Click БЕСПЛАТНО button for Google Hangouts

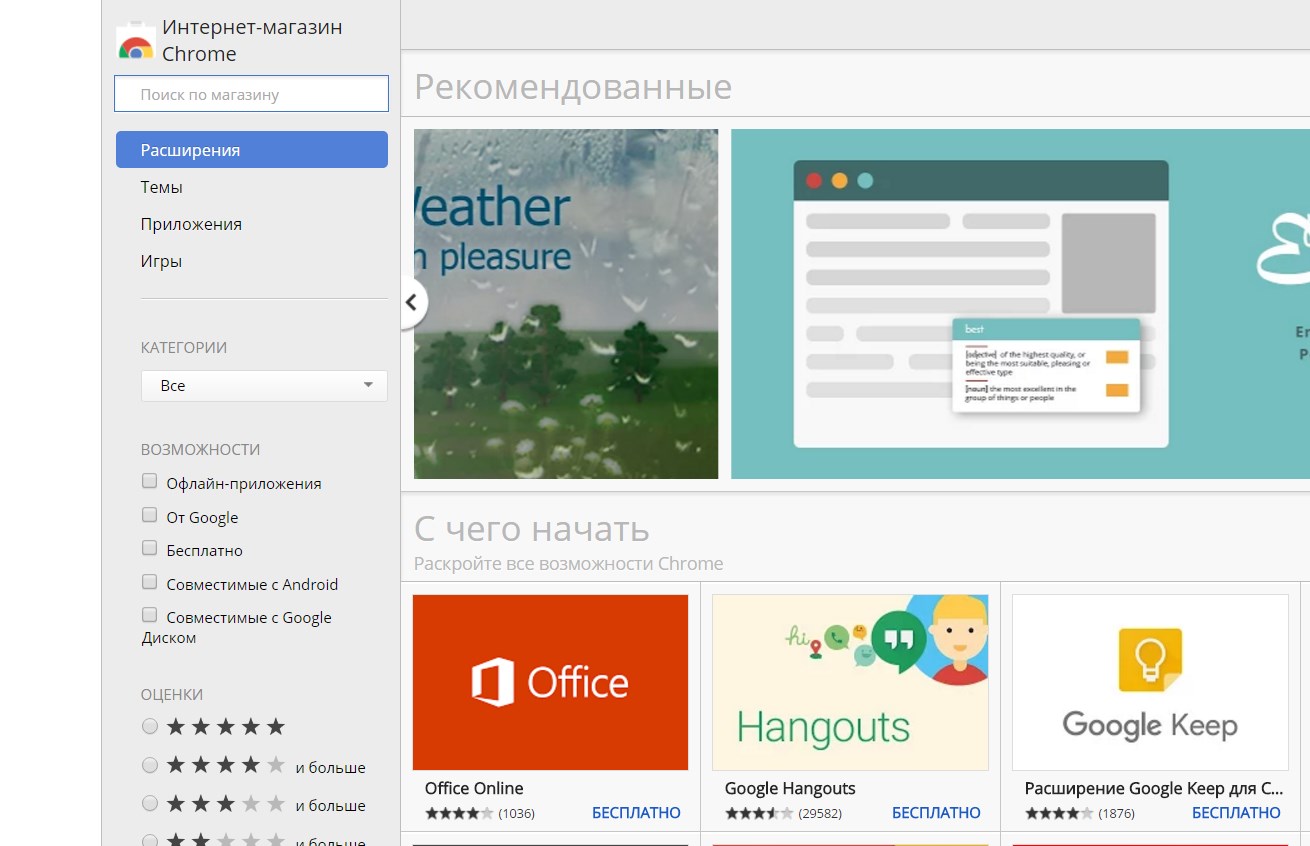936,813
